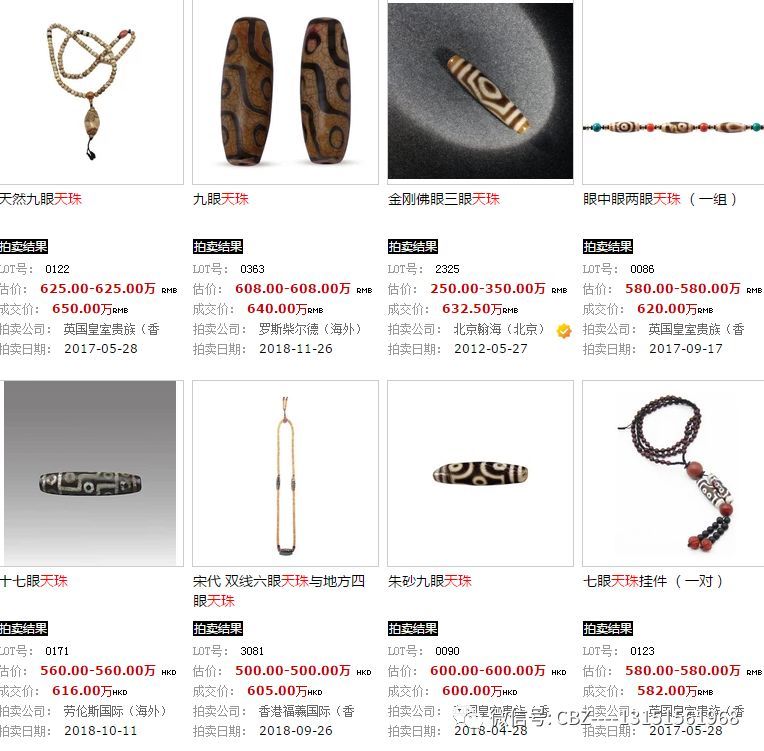The height and width of the screenshot is (751, 764).
Task: Open the 朱砂九眼天珠 bead thumbnail
Action: (x=480, y=473)
